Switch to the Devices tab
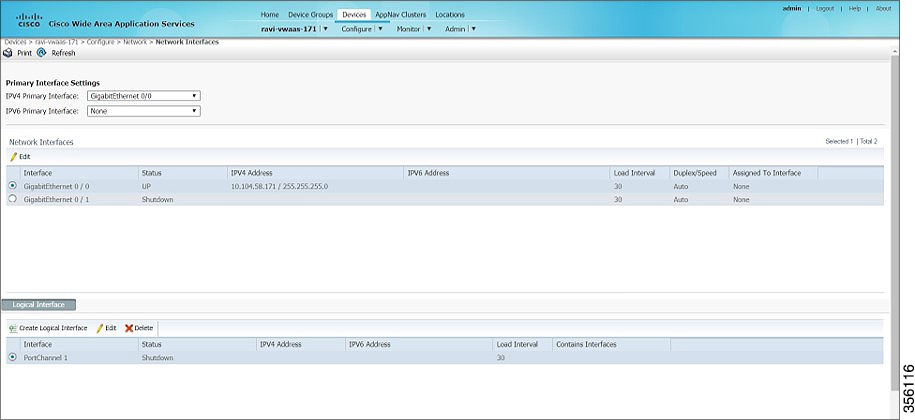 pos(354,15)
